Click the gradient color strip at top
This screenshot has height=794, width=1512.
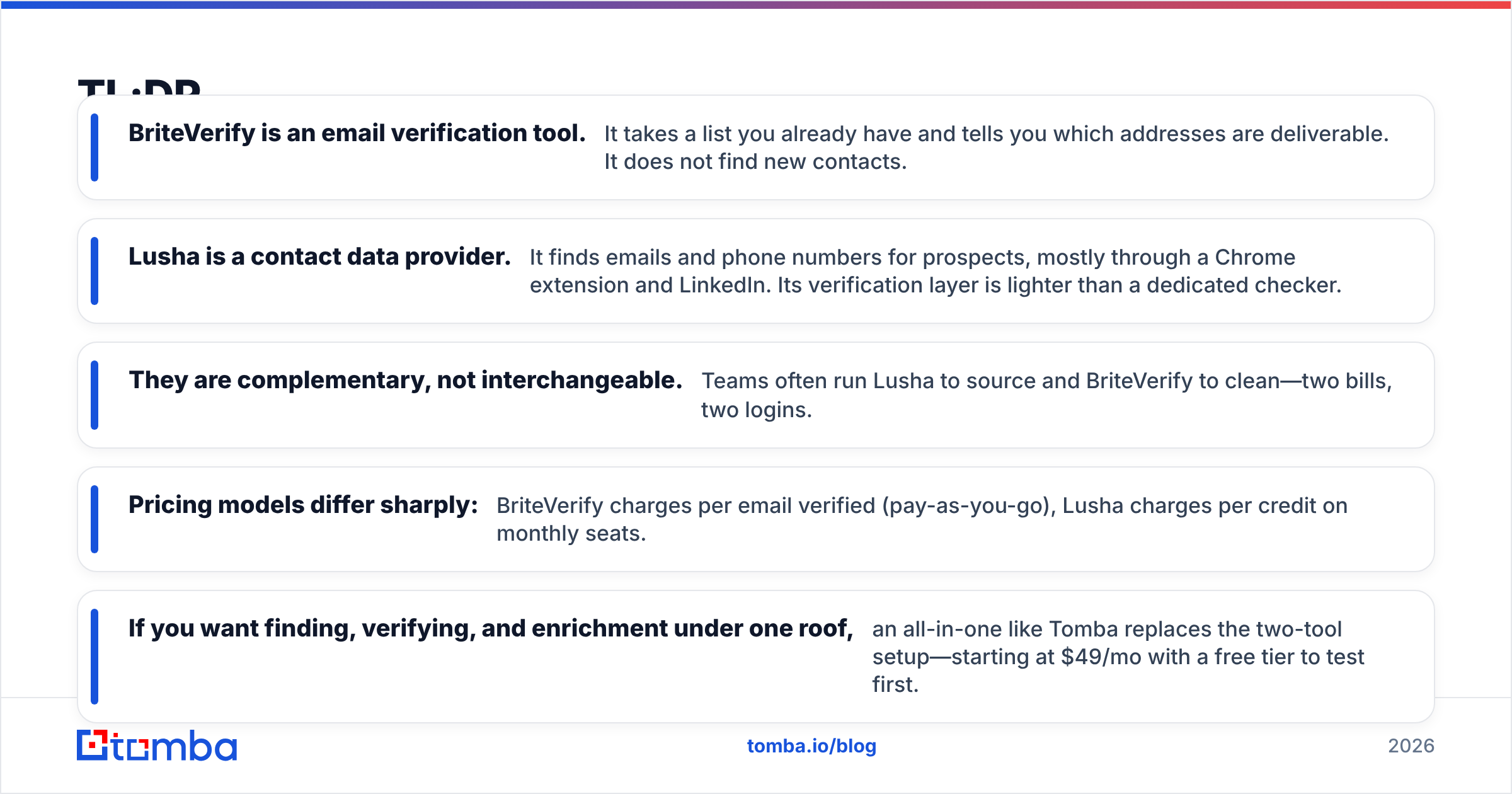click(756, 4)
